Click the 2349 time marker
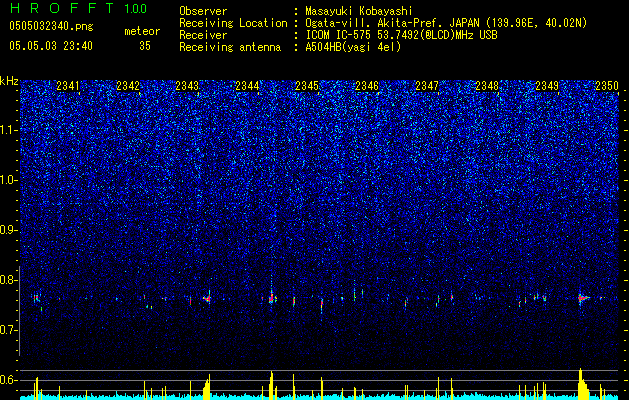629x400 pixels. (x=547, y=86)
